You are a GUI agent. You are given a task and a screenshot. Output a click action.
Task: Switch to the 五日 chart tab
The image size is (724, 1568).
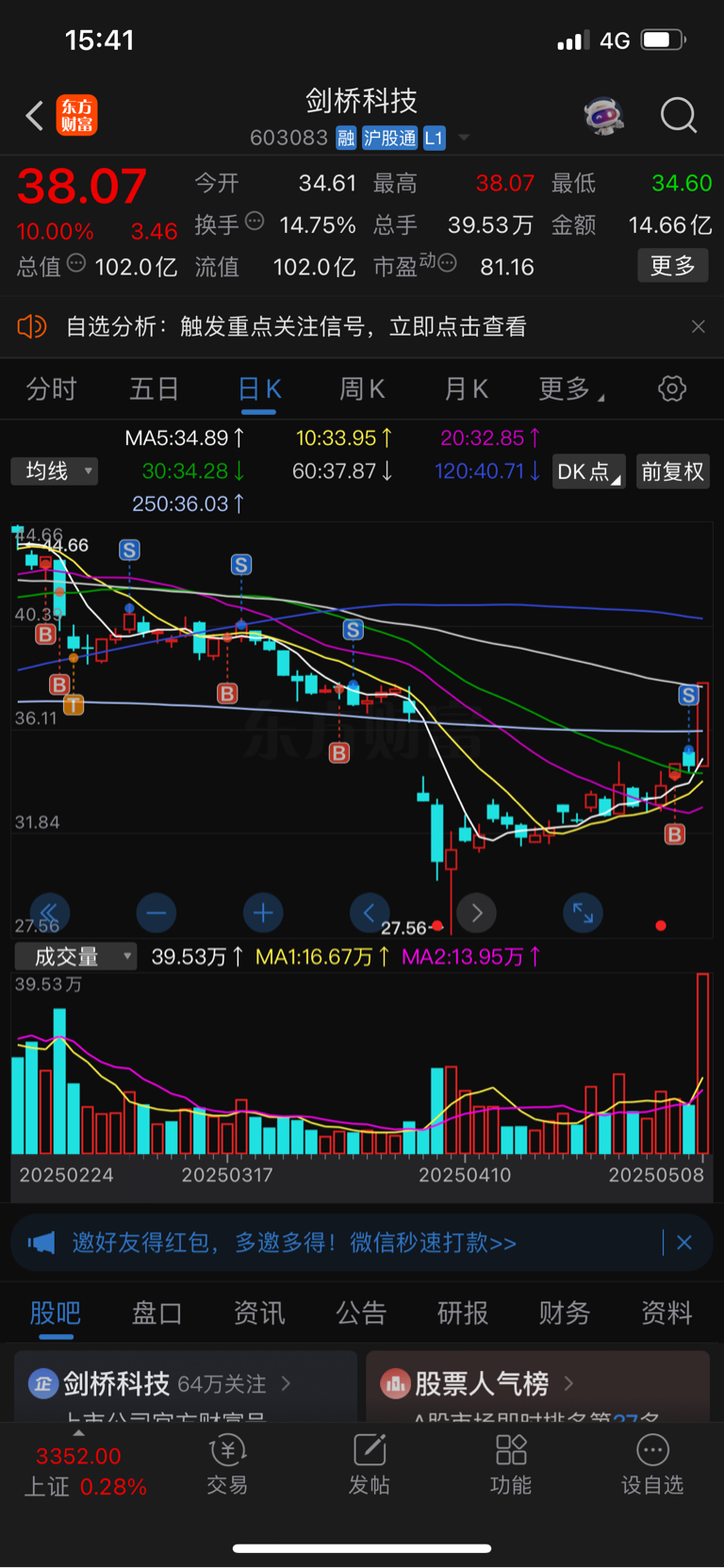(154, 388)
